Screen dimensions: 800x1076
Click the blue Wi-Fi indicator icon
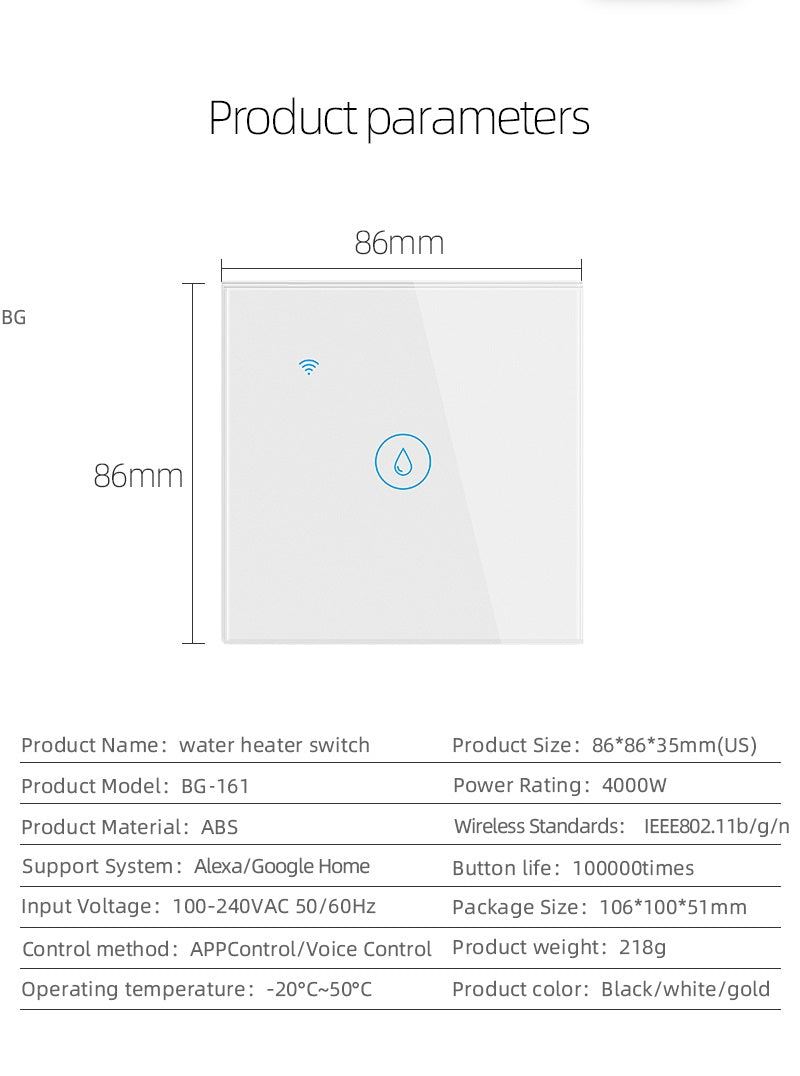pyautogui.click(x=310, y=367)
